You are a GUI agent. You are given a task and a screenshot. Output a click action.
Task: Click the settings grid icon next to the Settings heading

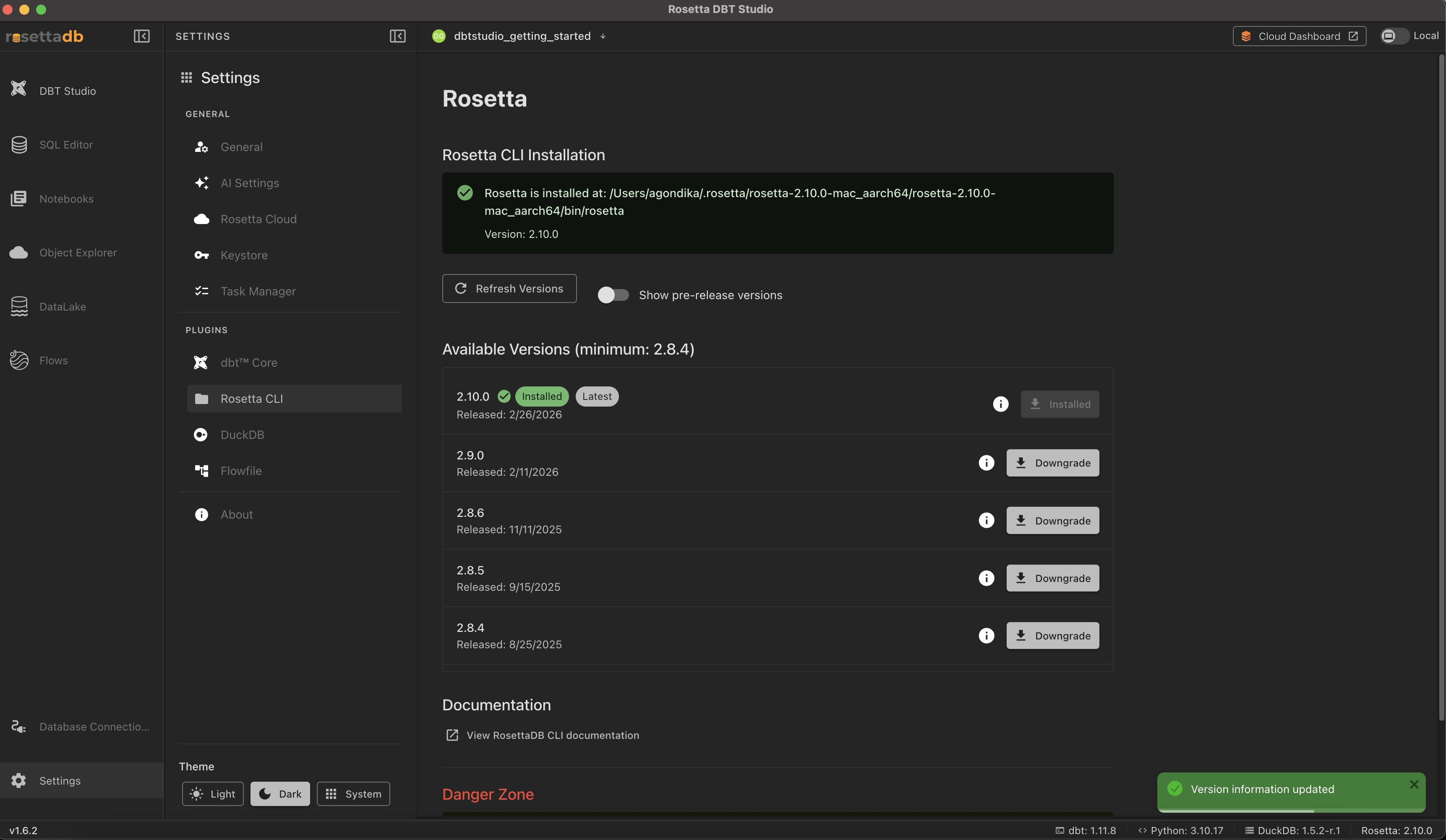pos(186,78)
